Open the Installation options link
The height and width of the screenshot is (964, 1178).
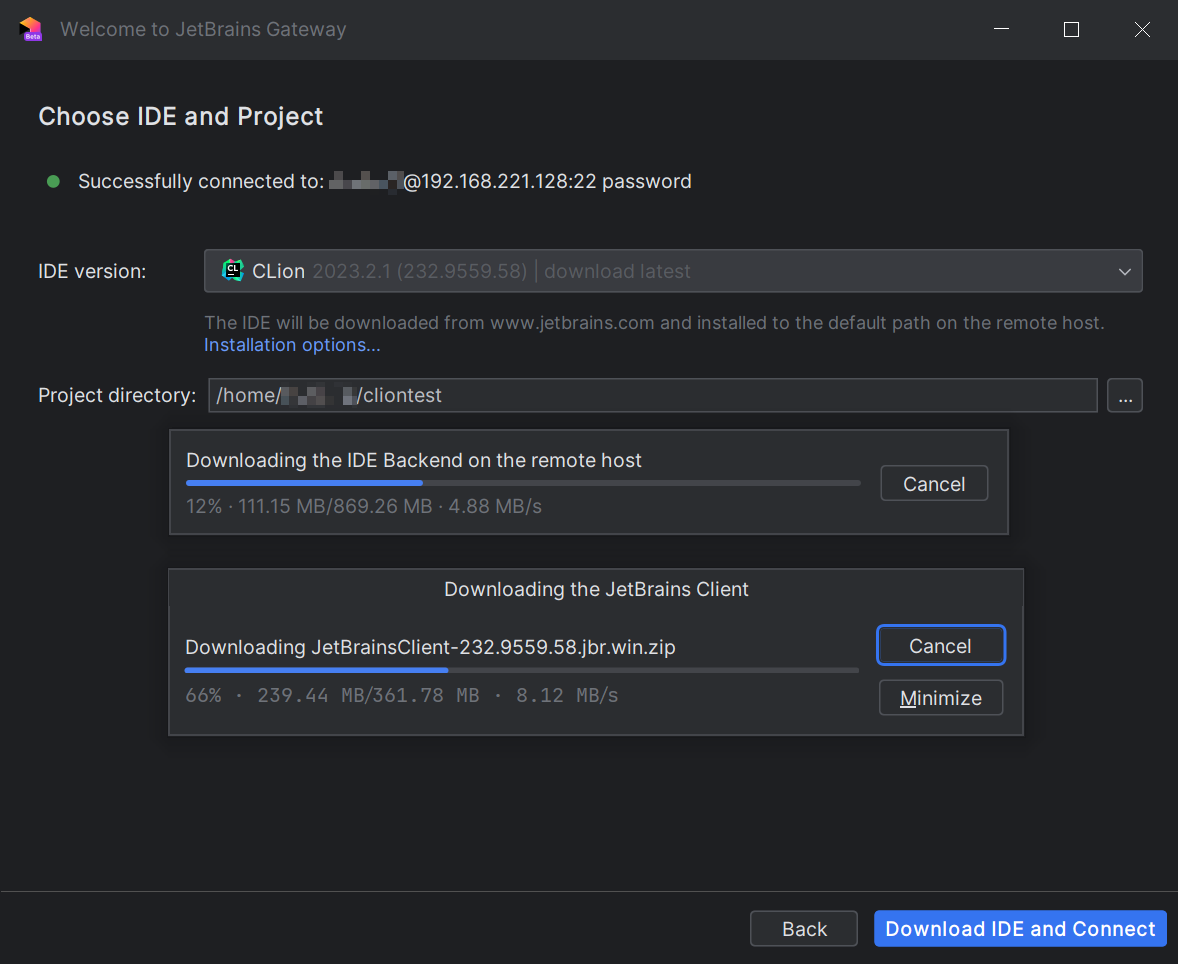point(292,345)
